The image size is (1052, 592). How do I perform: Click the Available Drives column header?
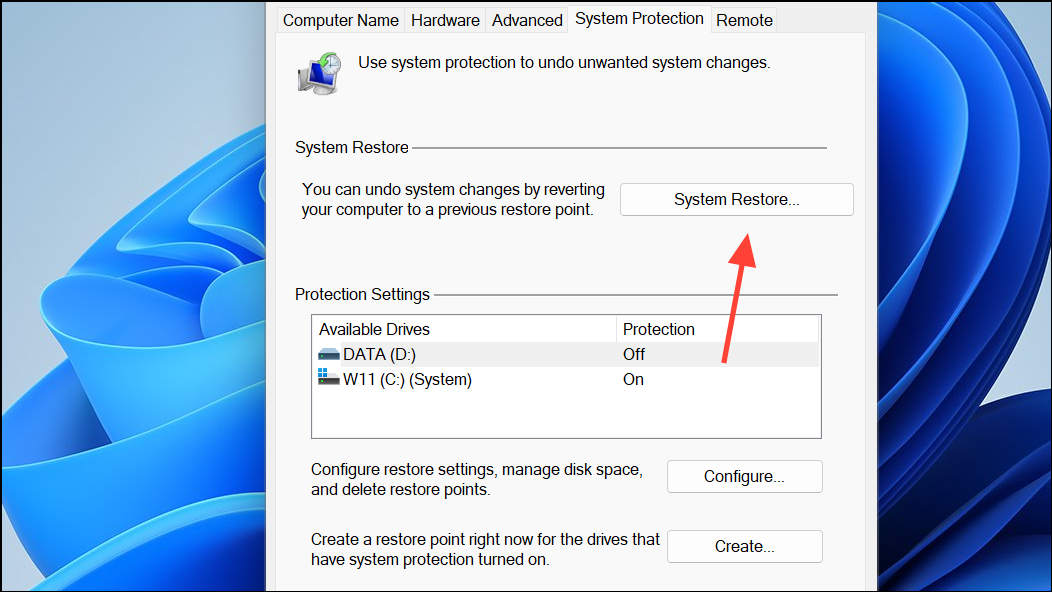coord(464,329)
